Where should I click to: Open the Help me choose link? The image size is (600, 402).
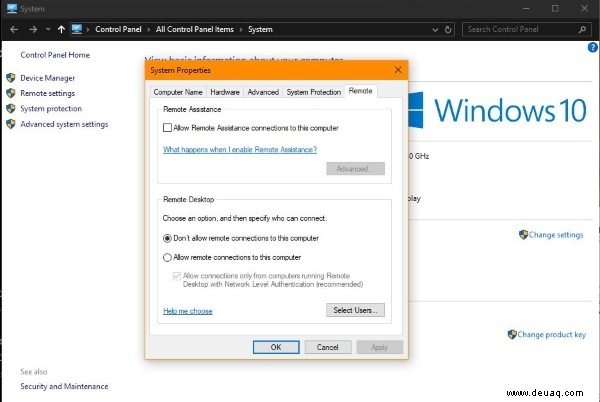click(x=188, y=311)
